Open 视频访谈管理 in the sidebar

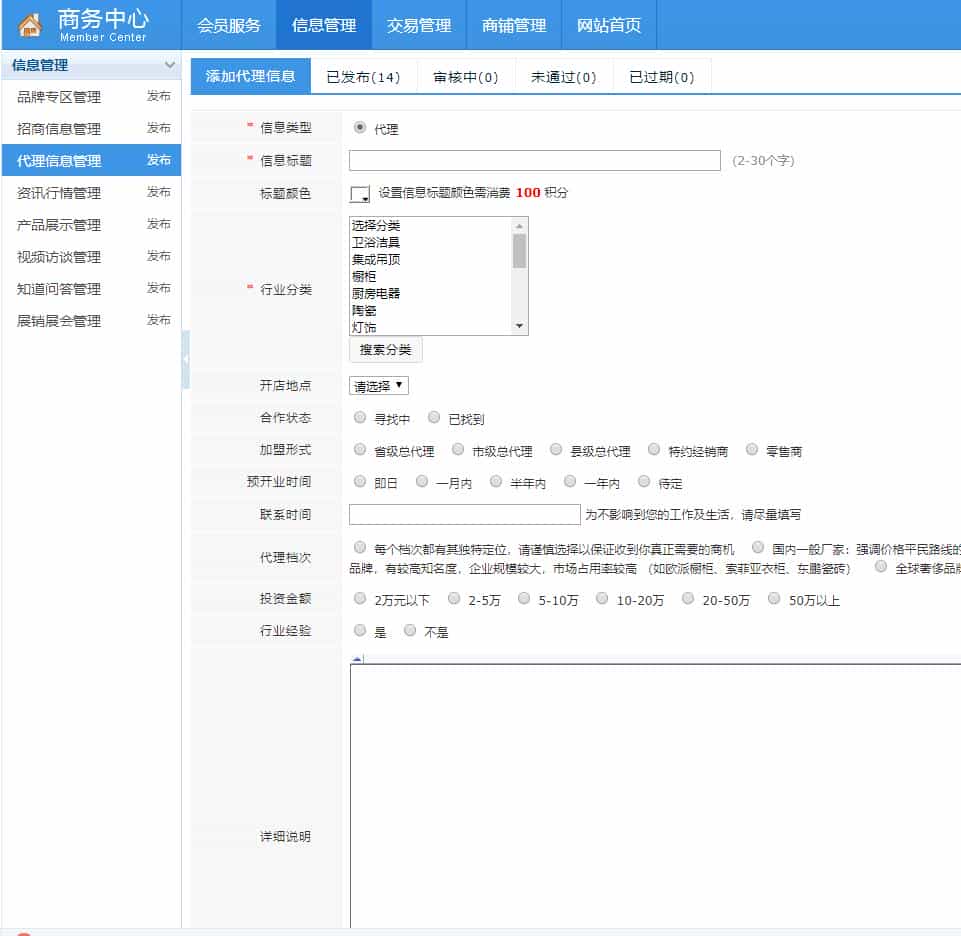pyautogui.click(x=59, y=257)
